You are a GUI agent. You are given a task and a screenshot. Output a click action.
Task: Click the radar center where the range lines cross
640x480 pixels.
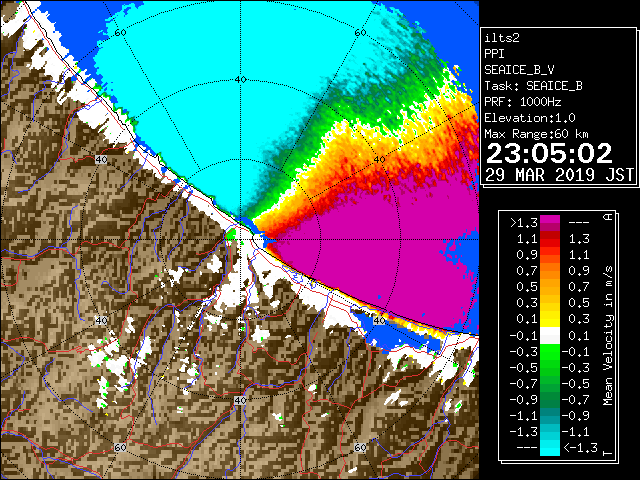tap(240, 240)
